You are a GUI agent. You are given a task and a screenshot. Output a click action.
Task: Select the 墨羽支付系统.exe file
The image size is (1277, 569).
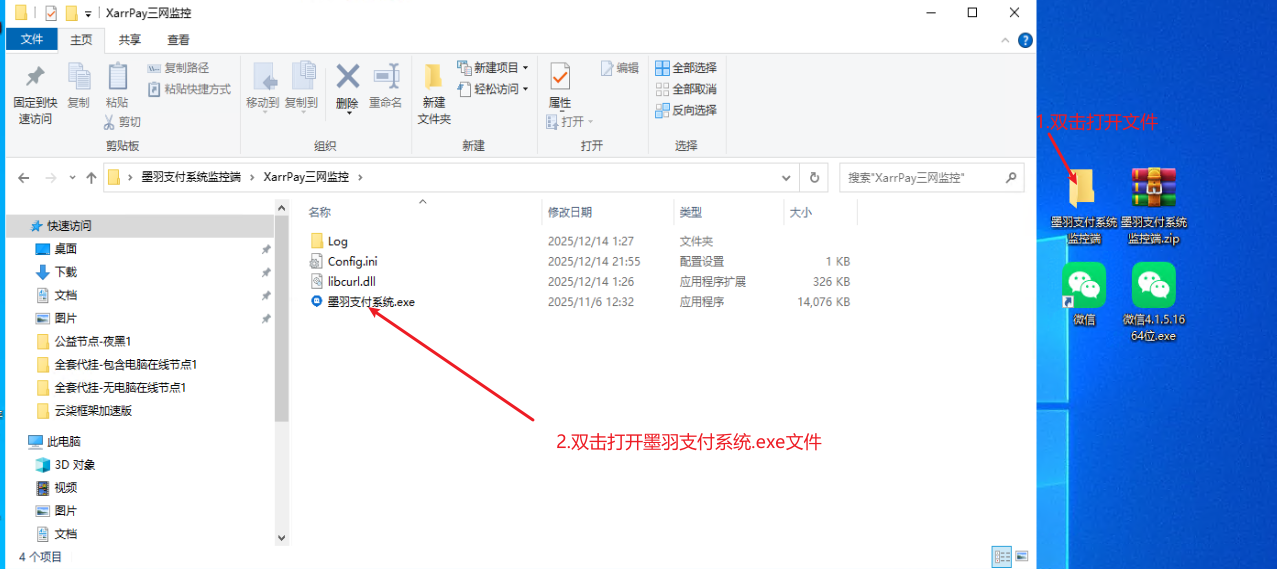click(370, 302)
